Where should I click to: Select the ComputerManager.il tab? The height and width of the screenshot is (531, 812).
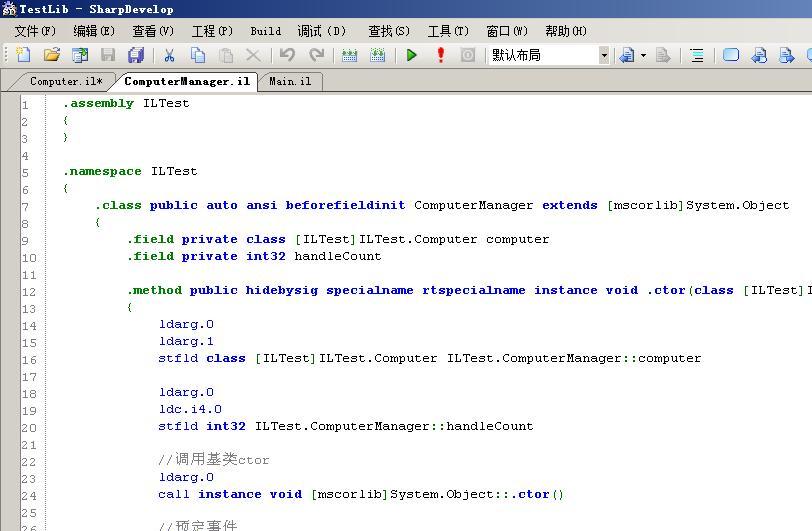(x=187, y=81)
